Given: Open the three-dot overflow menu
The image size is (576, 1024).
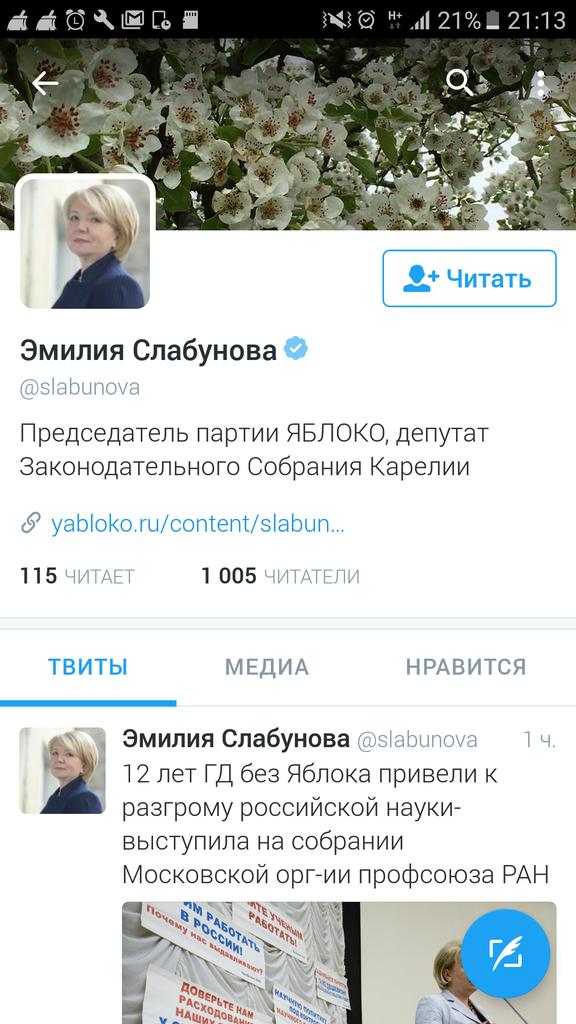Looking at the screenshot, I should point(541,84).
